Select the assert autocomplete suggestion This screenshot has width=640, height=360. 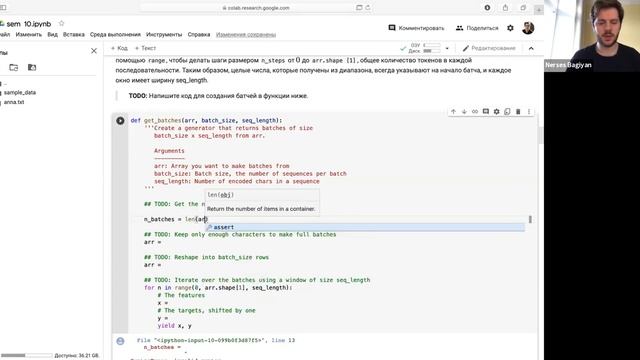(x=364, y=227)
